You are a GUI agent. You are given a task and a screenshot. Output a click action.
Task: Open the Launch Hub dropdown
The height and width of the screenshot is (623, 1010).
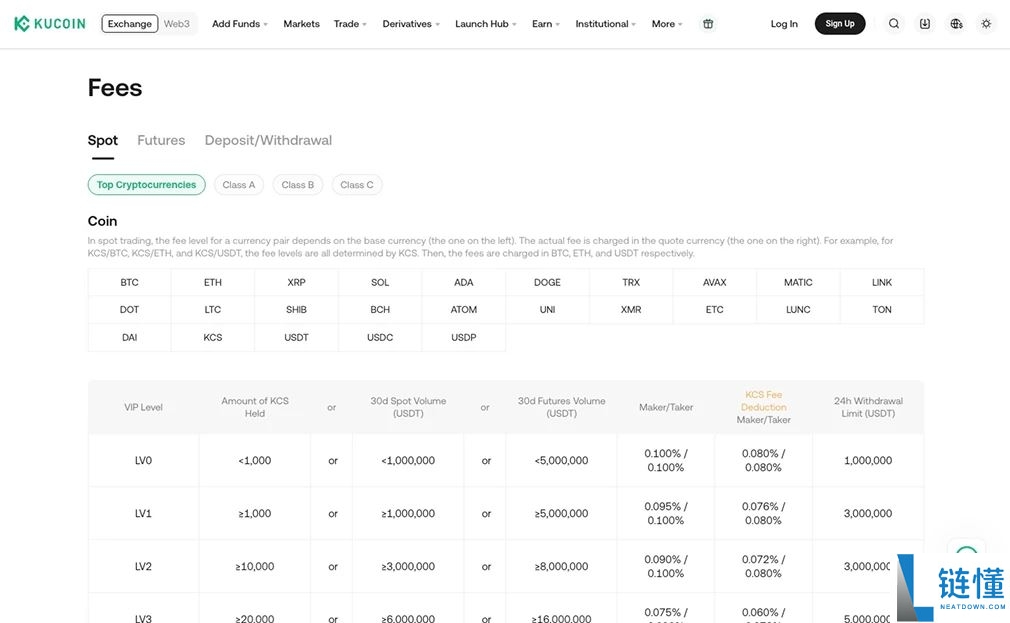485,24
